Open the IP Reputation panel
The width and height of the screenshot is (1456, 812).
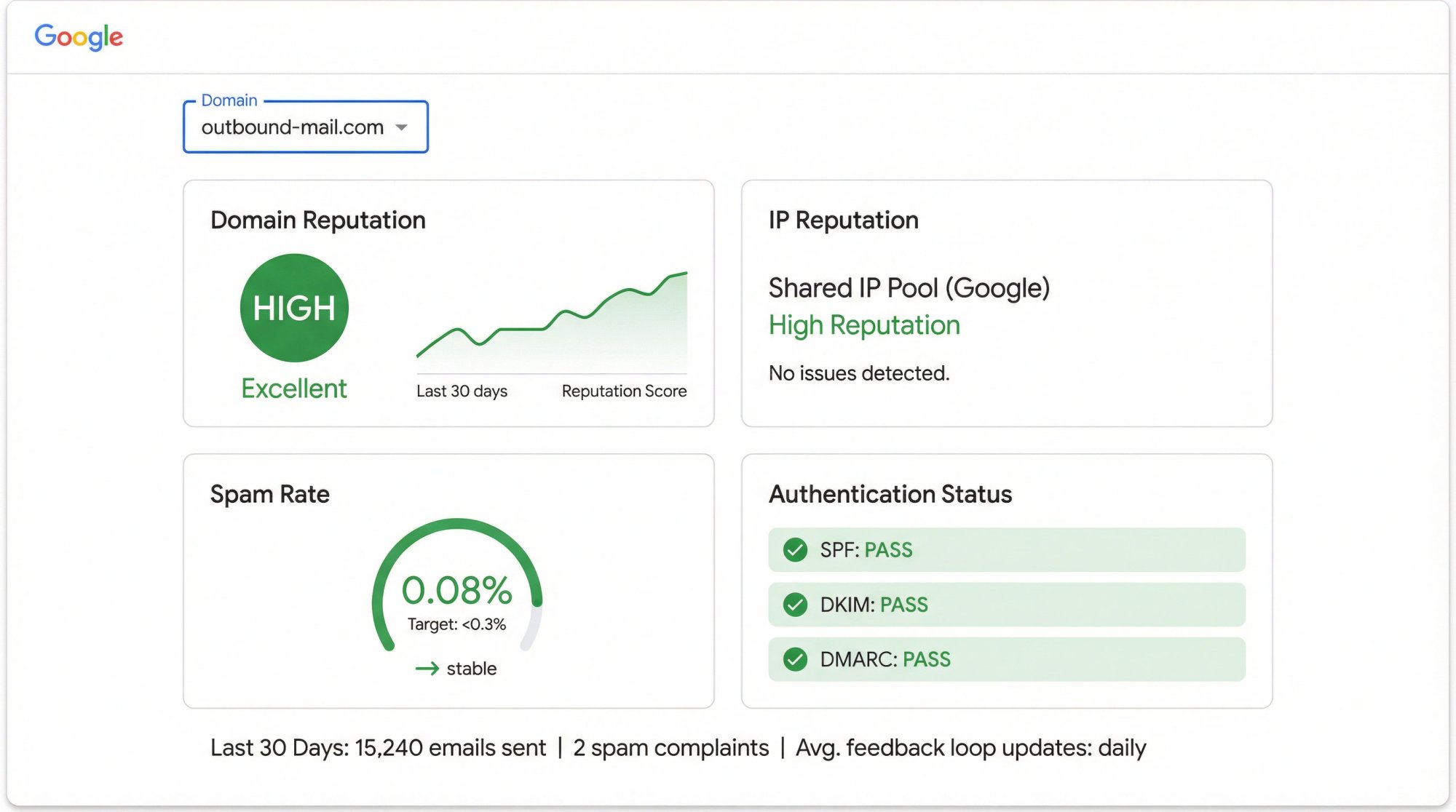click(843, 220)
